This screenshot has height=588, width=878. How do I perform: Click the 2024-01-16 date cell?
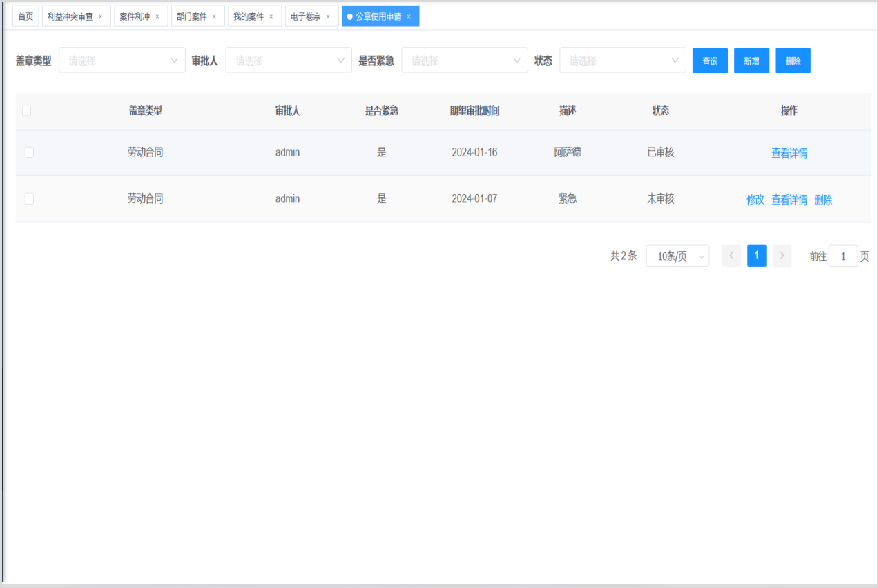[x=474, y=152]
